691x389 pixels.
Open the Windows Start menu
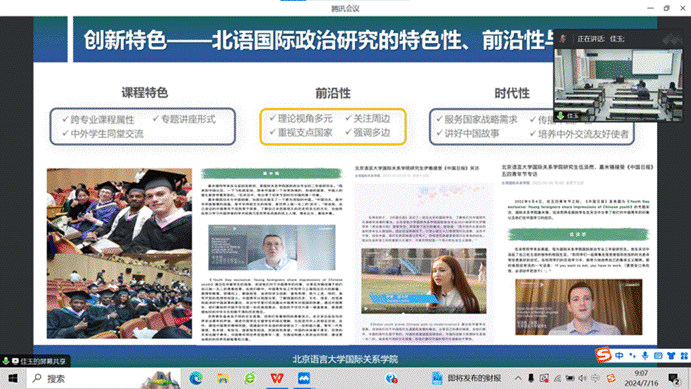click(13, 378)
